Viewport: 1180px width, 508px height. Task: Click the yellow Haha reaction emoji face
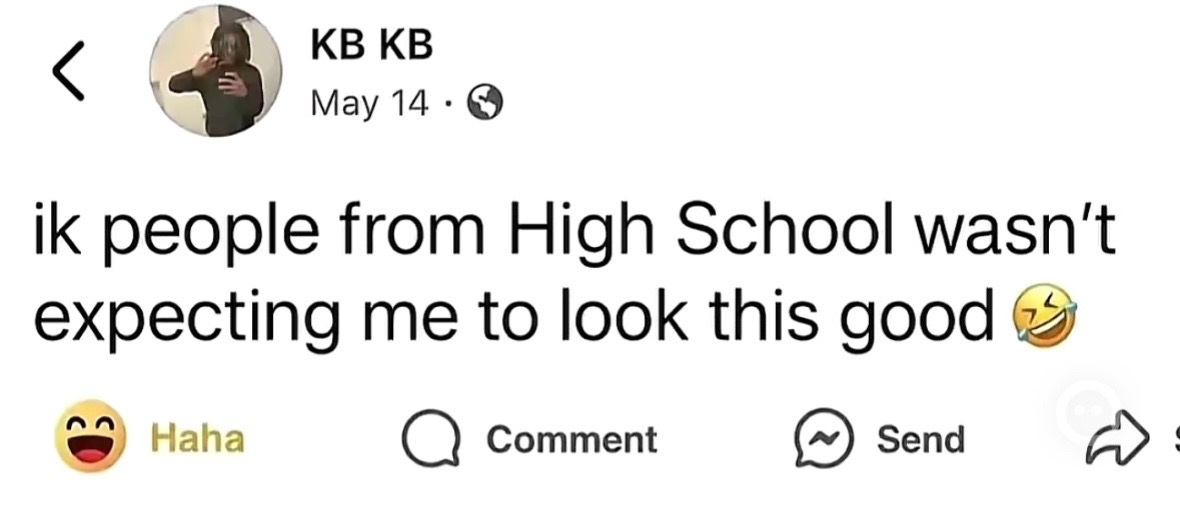(90, 437)
